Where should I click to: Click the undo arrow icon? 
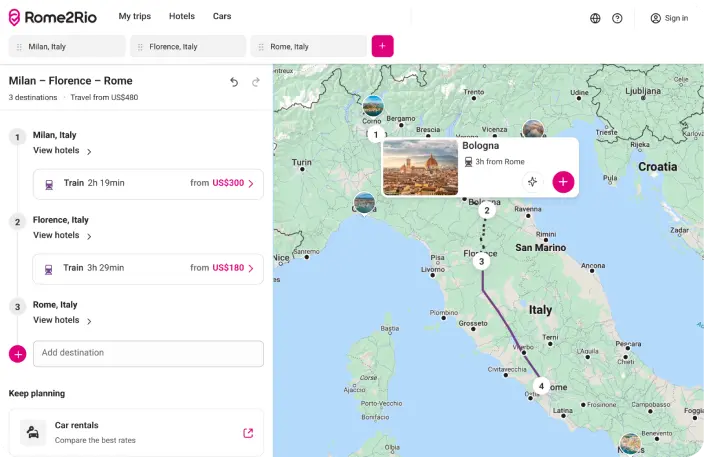pos(234,82)
